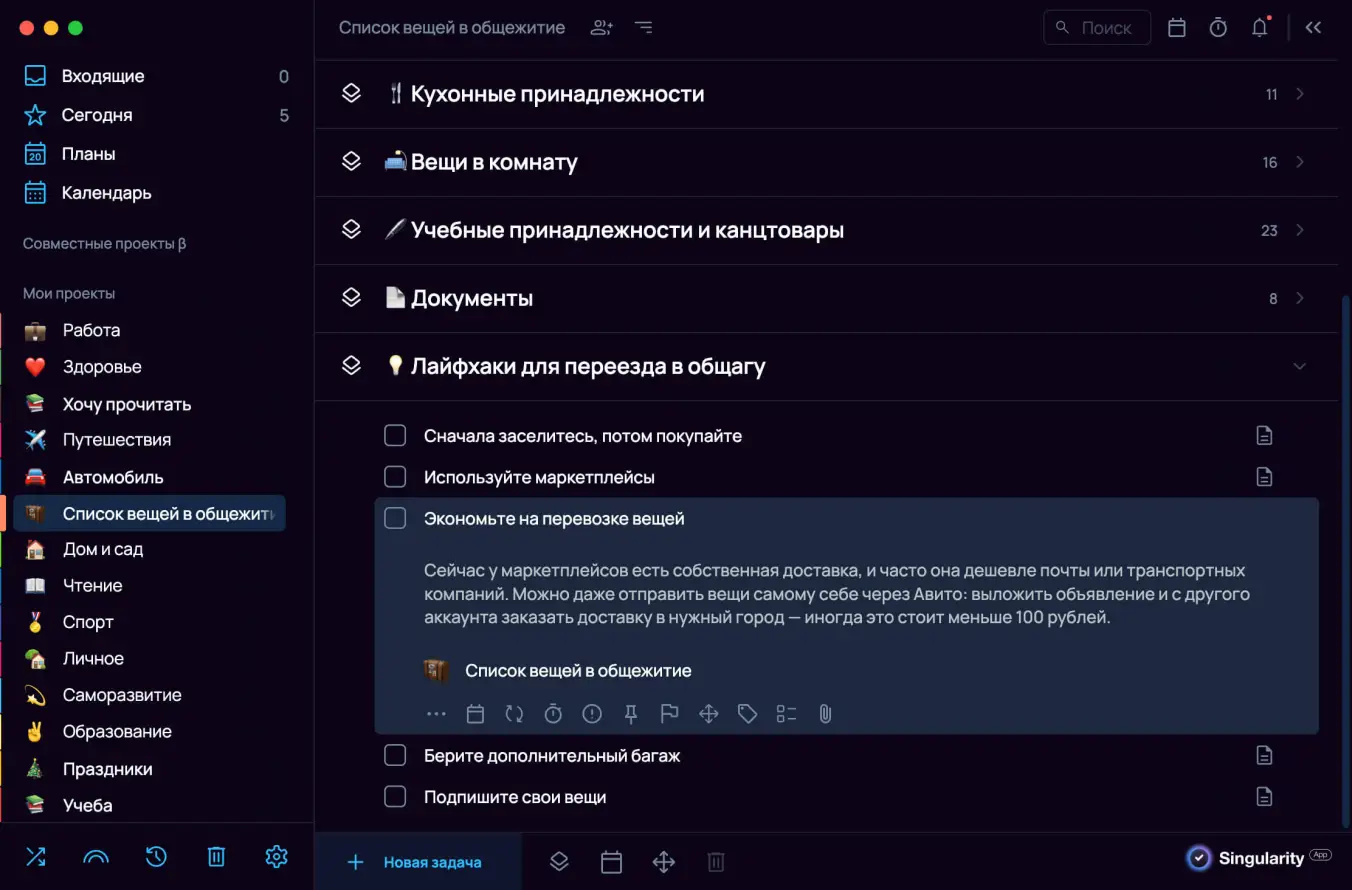1352x890 pixels.
Task: Open 'Сегодня' in the sidebar
Action: click(x=97, y=115)
